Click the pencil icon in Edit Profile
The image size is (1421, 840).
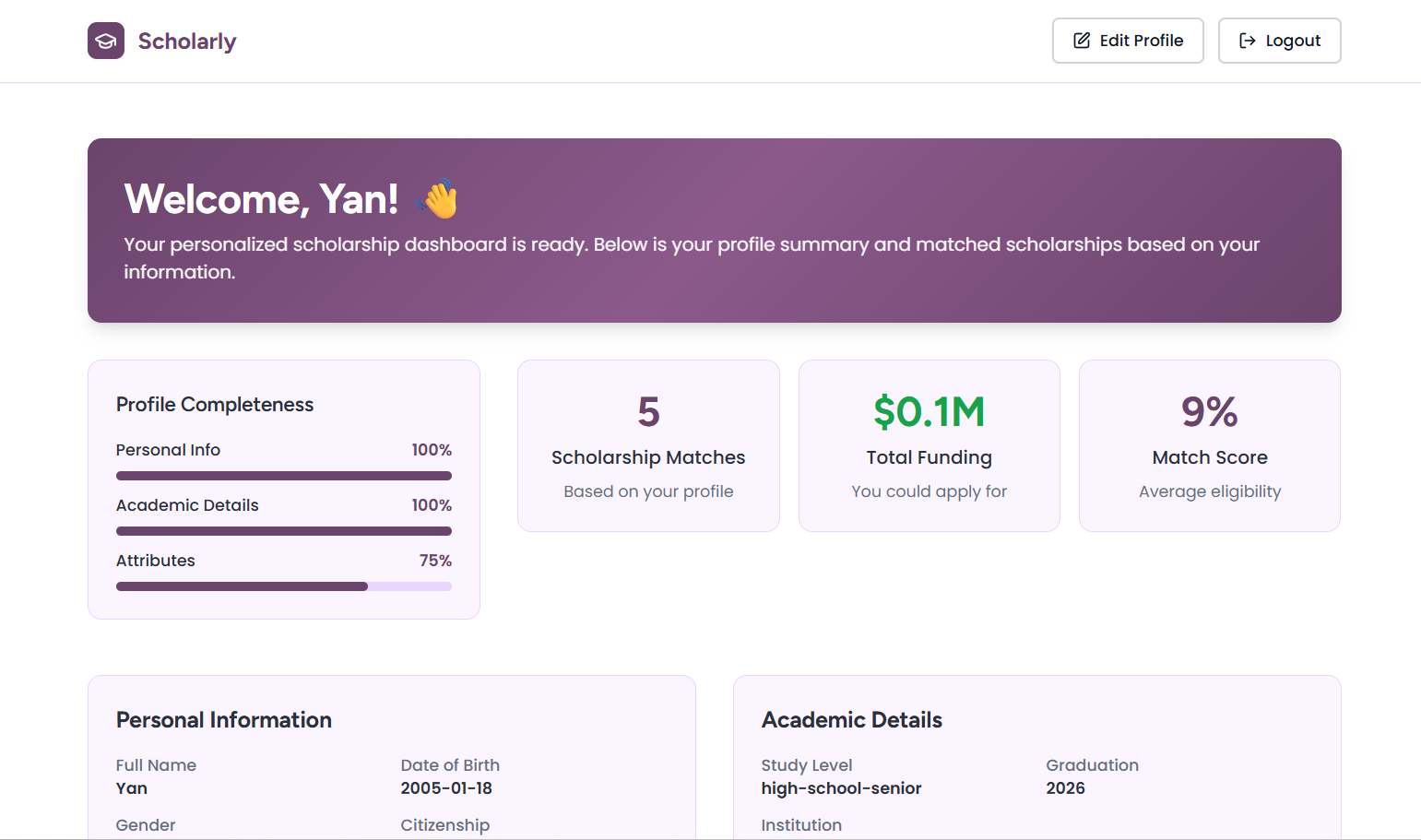[1082, 41]
